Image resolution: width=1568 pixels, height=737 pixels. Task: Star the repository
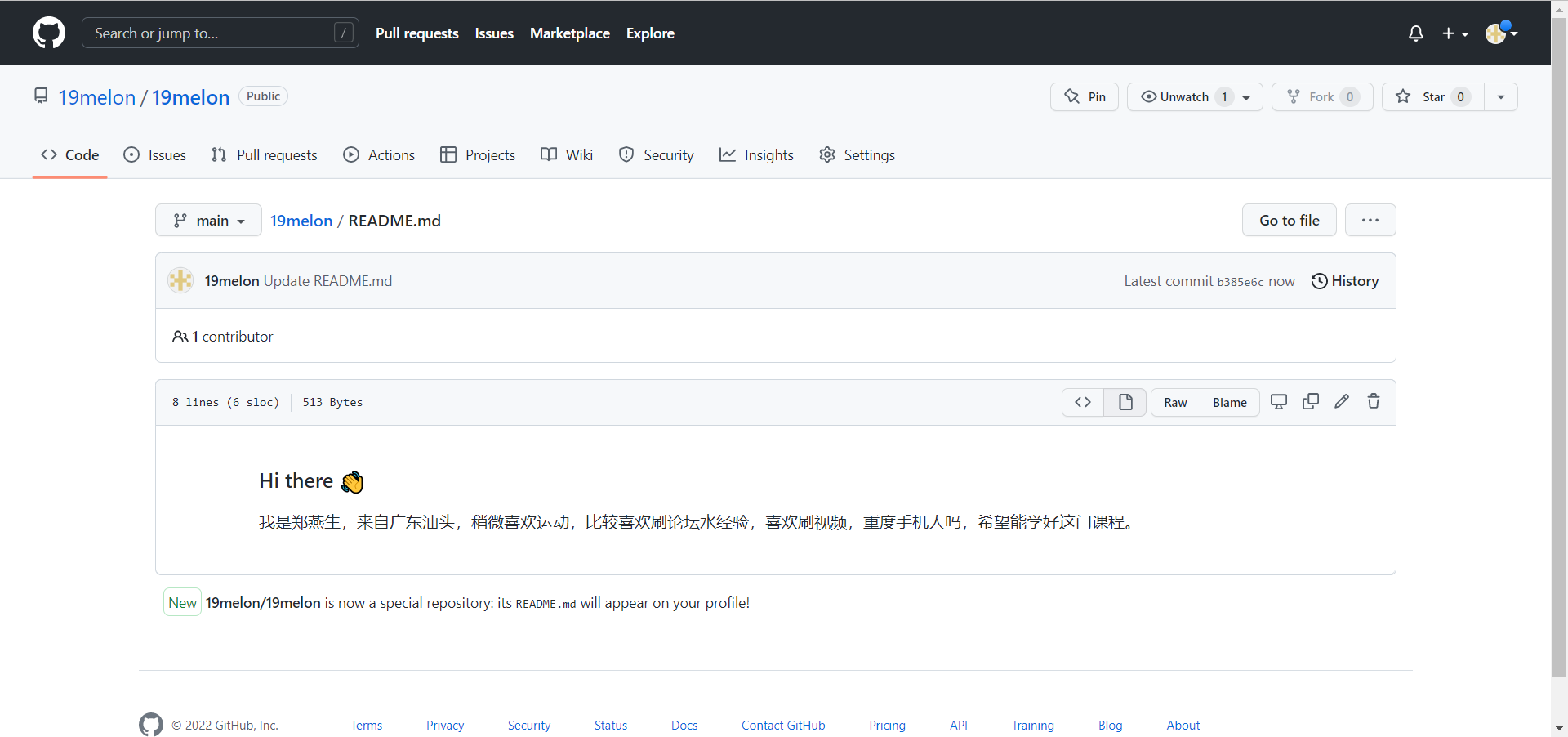[1433, 96]
